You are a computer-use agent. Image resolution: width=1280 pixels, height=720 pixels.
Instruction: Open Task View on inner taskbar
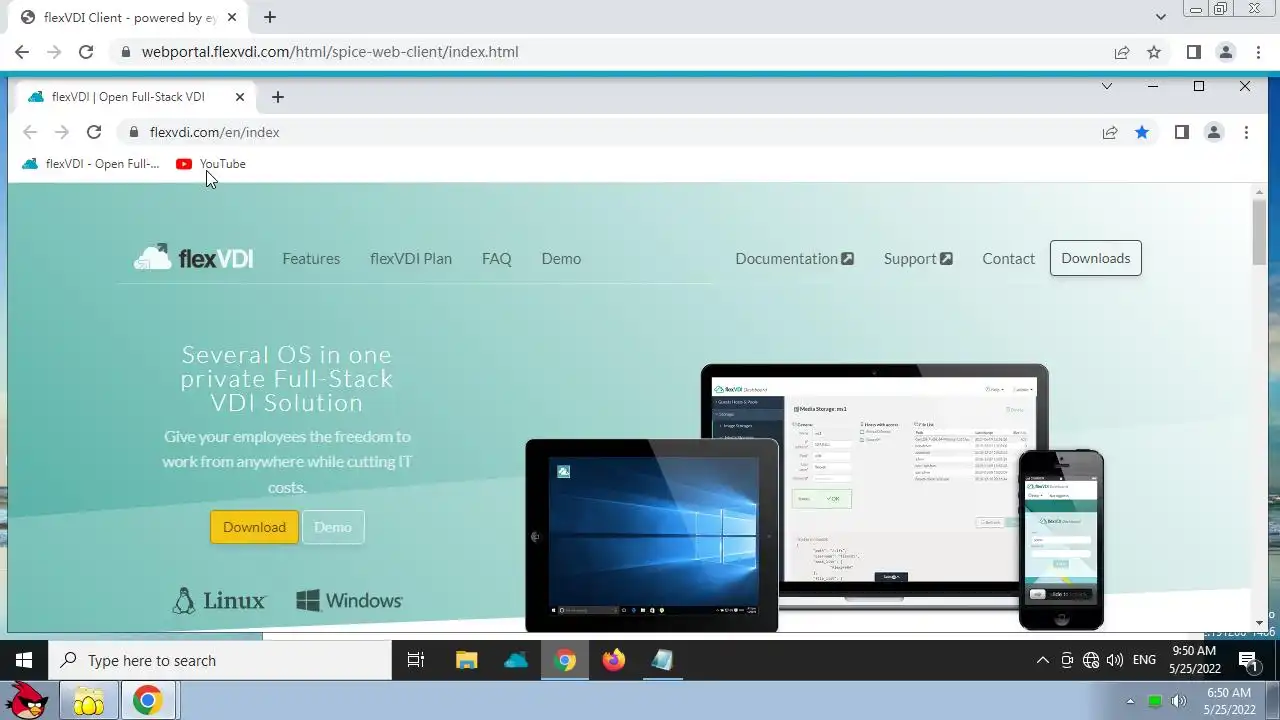point(416,660)
